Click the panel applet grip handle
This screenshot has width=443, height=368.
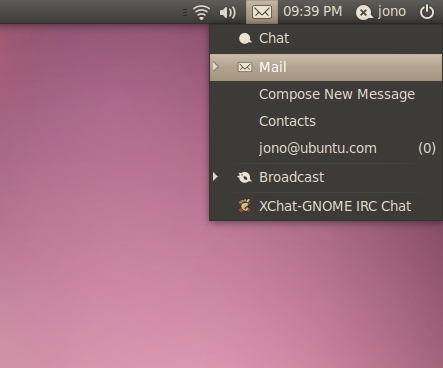pos(185,13)
